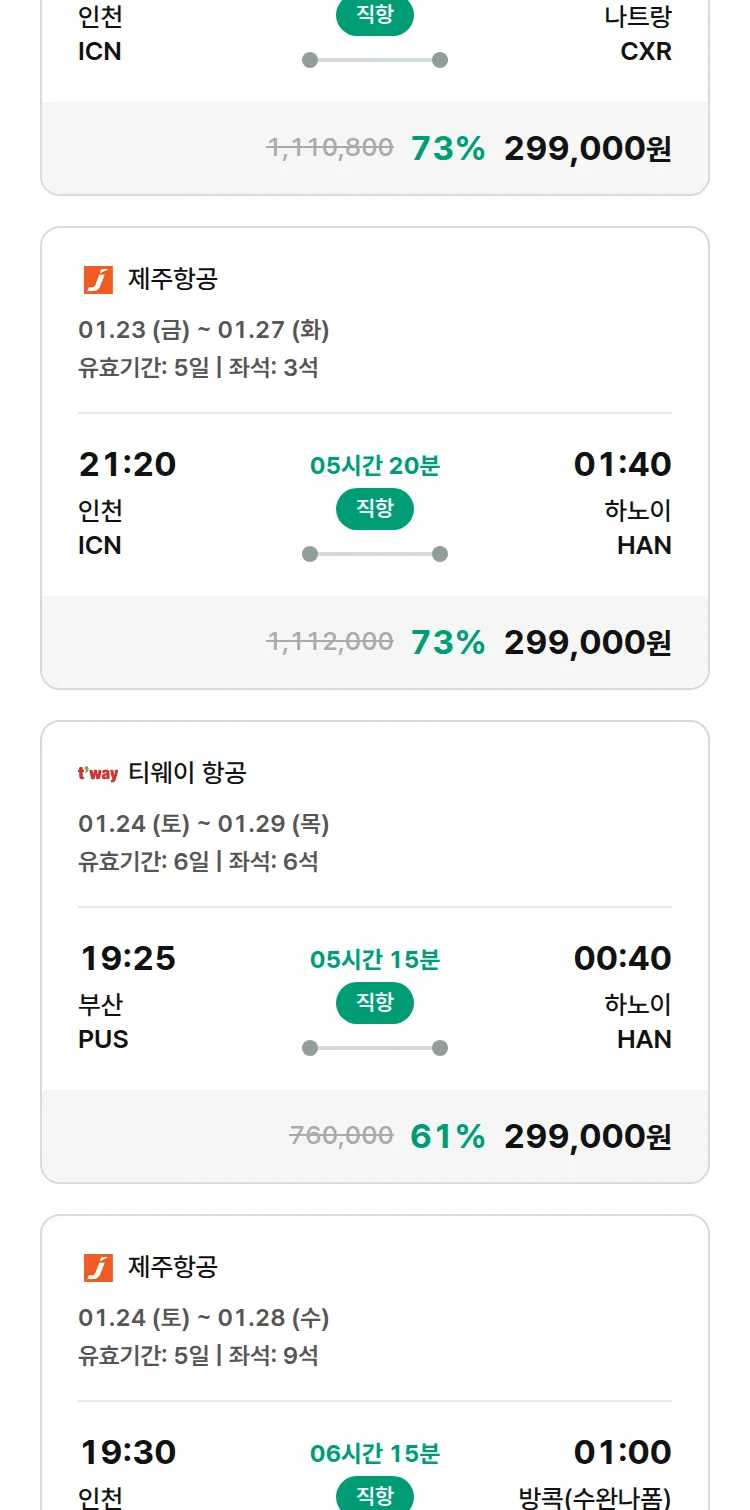Click the 직항 badge on the 21:20 Incheon–Hanoi flight

pos(375,509)
